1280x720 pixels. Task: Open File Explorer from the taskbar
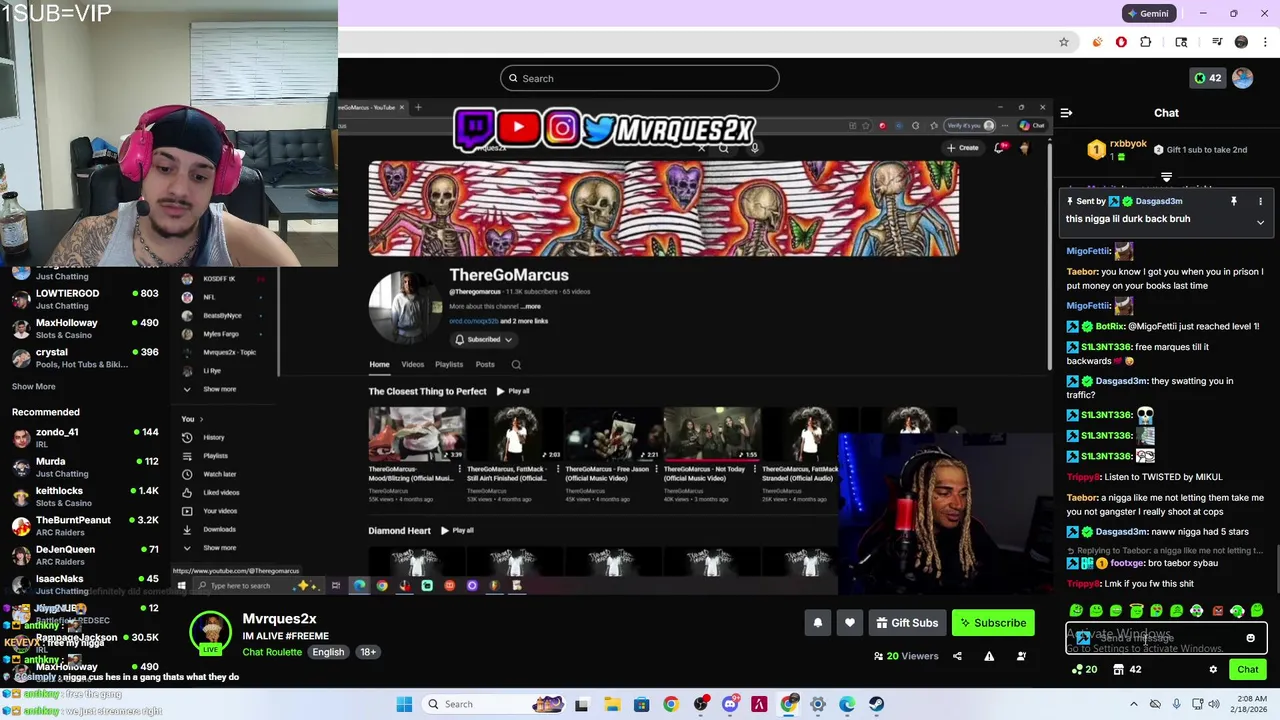tap(612, 704)
